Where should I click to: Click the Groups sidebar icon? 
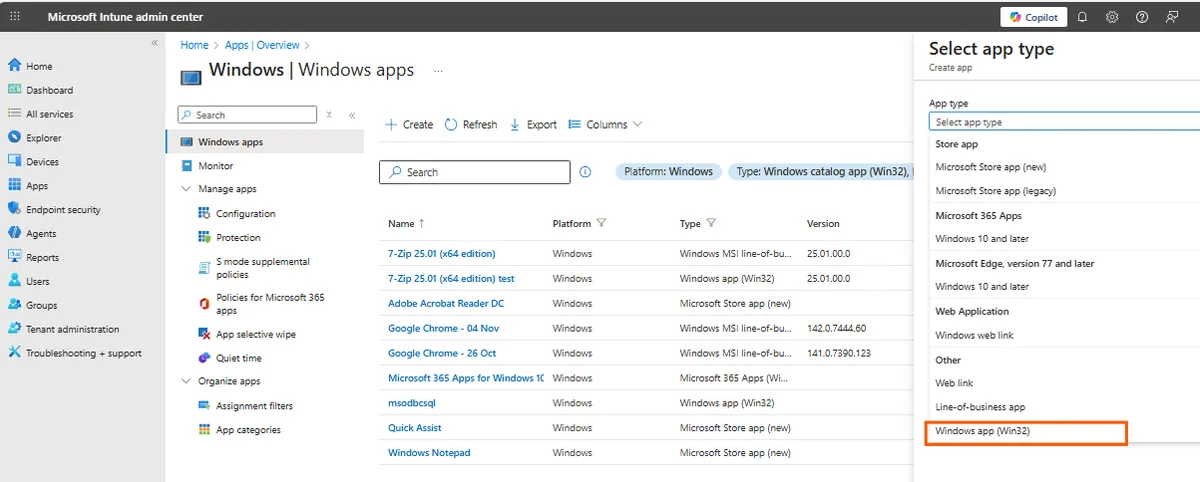tap(15, 305)
